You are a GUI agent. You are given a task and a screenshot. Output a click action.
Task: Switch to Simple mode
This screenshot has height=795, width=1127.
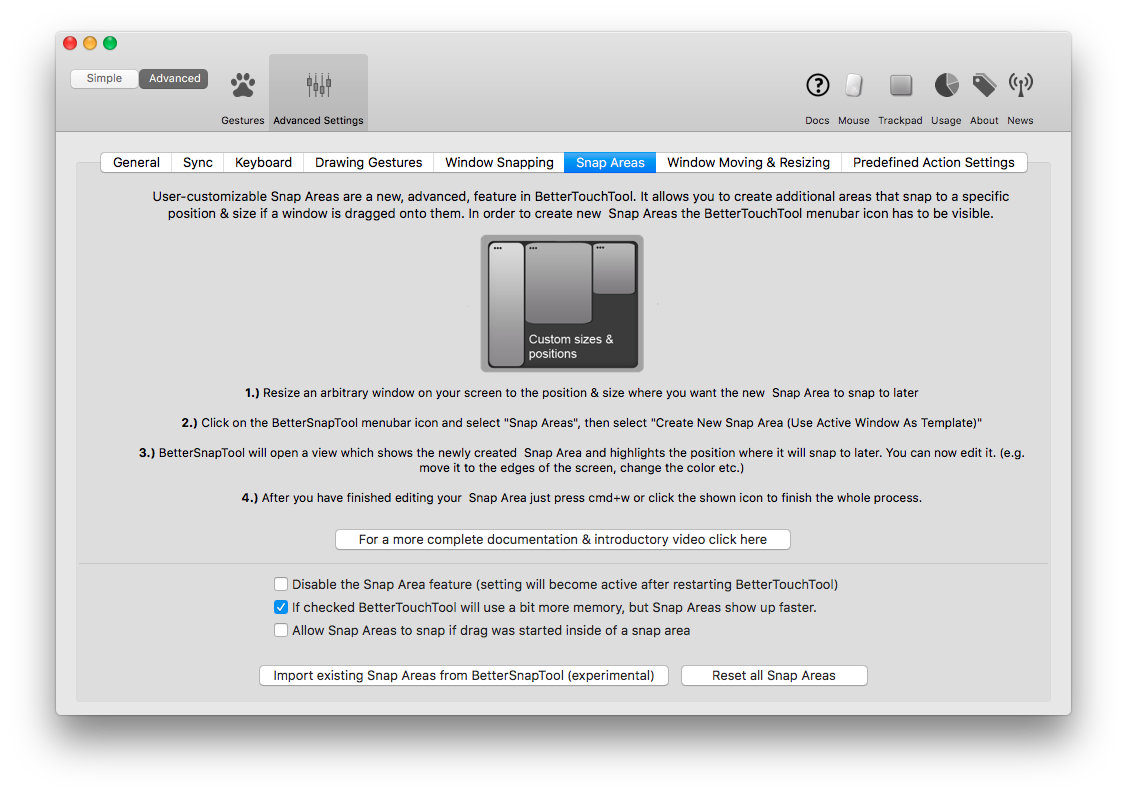[104, 78]
